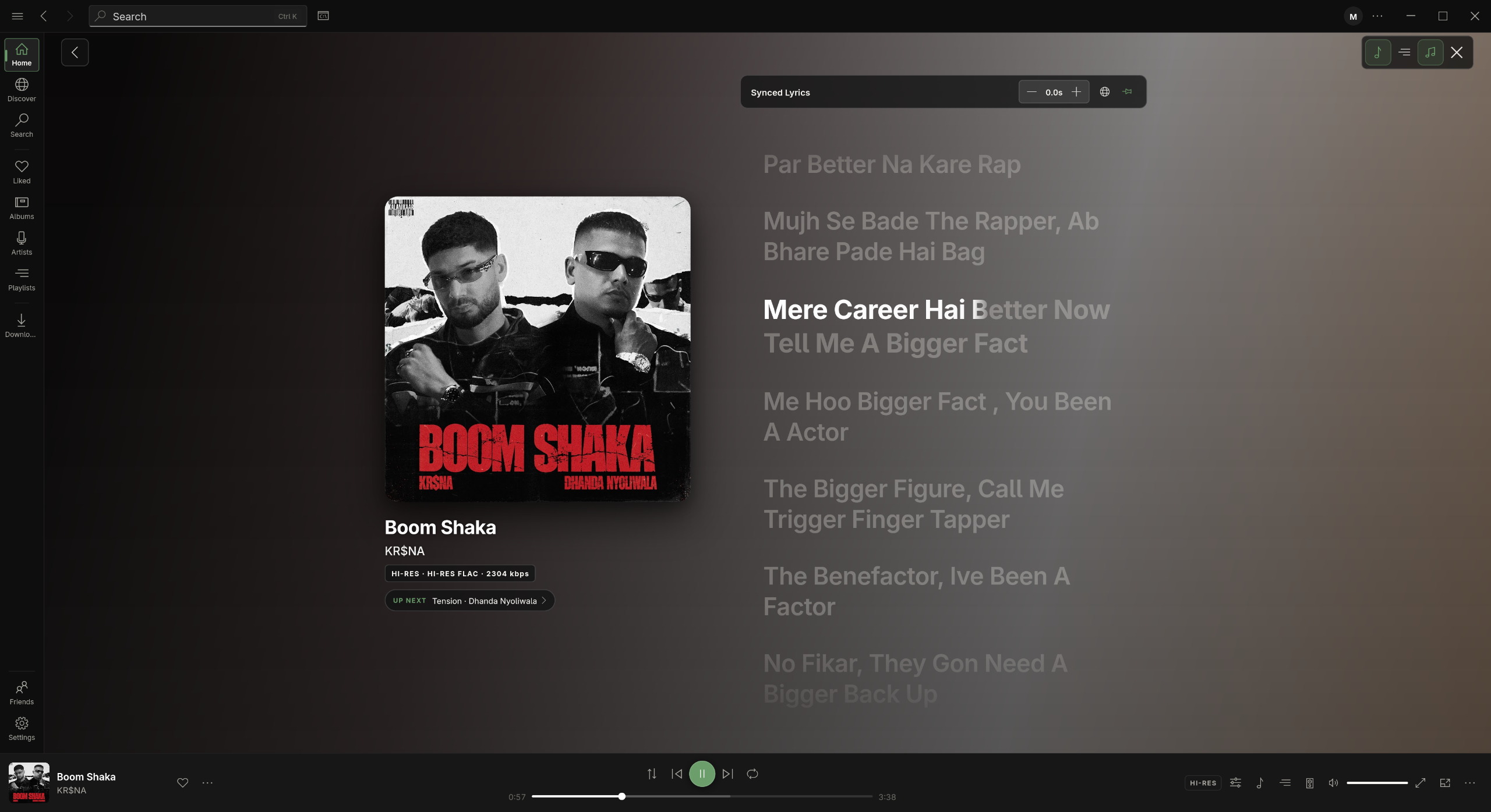Image resolution: width=1491 pixels, height=812 pixels.
Task: Open the sidebar Search page
Action: pos(22,126)
